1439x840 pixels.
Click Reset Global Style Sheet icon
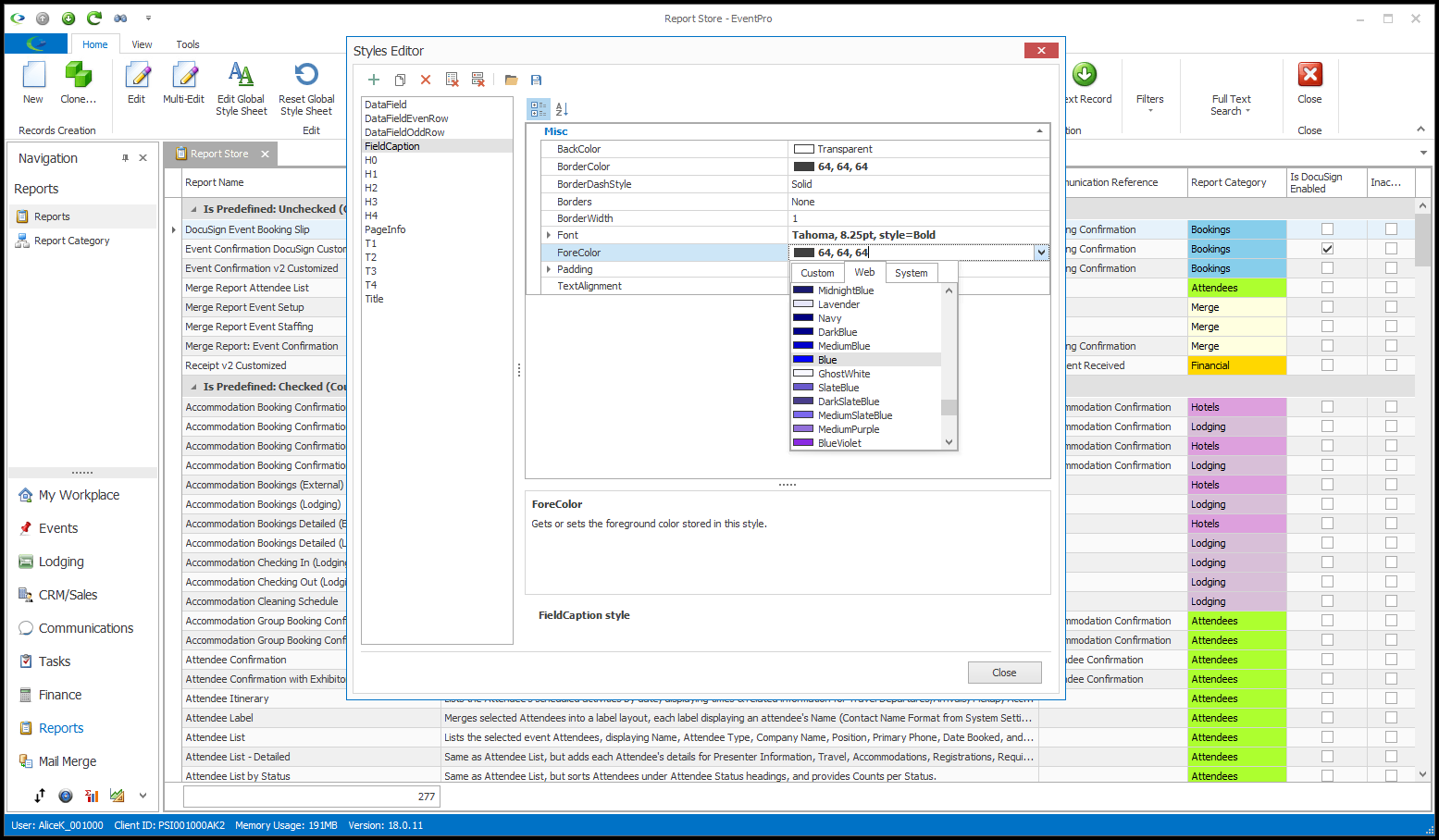pyautogui.click(x=306, y=75)
